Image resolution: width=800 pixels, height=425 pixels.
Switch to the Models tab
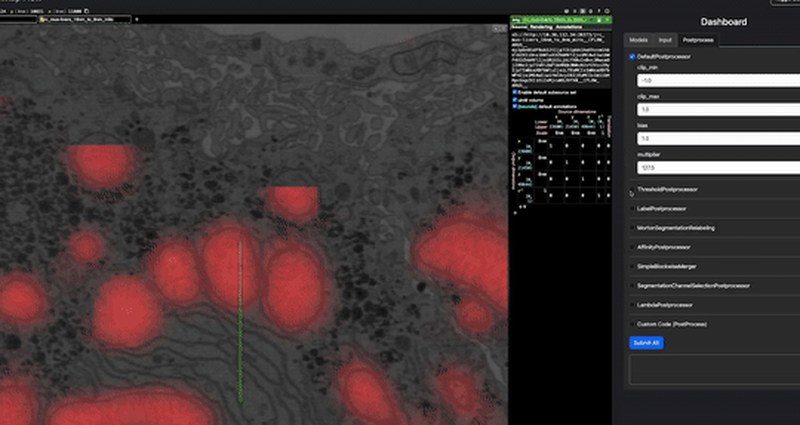point(638,40)
